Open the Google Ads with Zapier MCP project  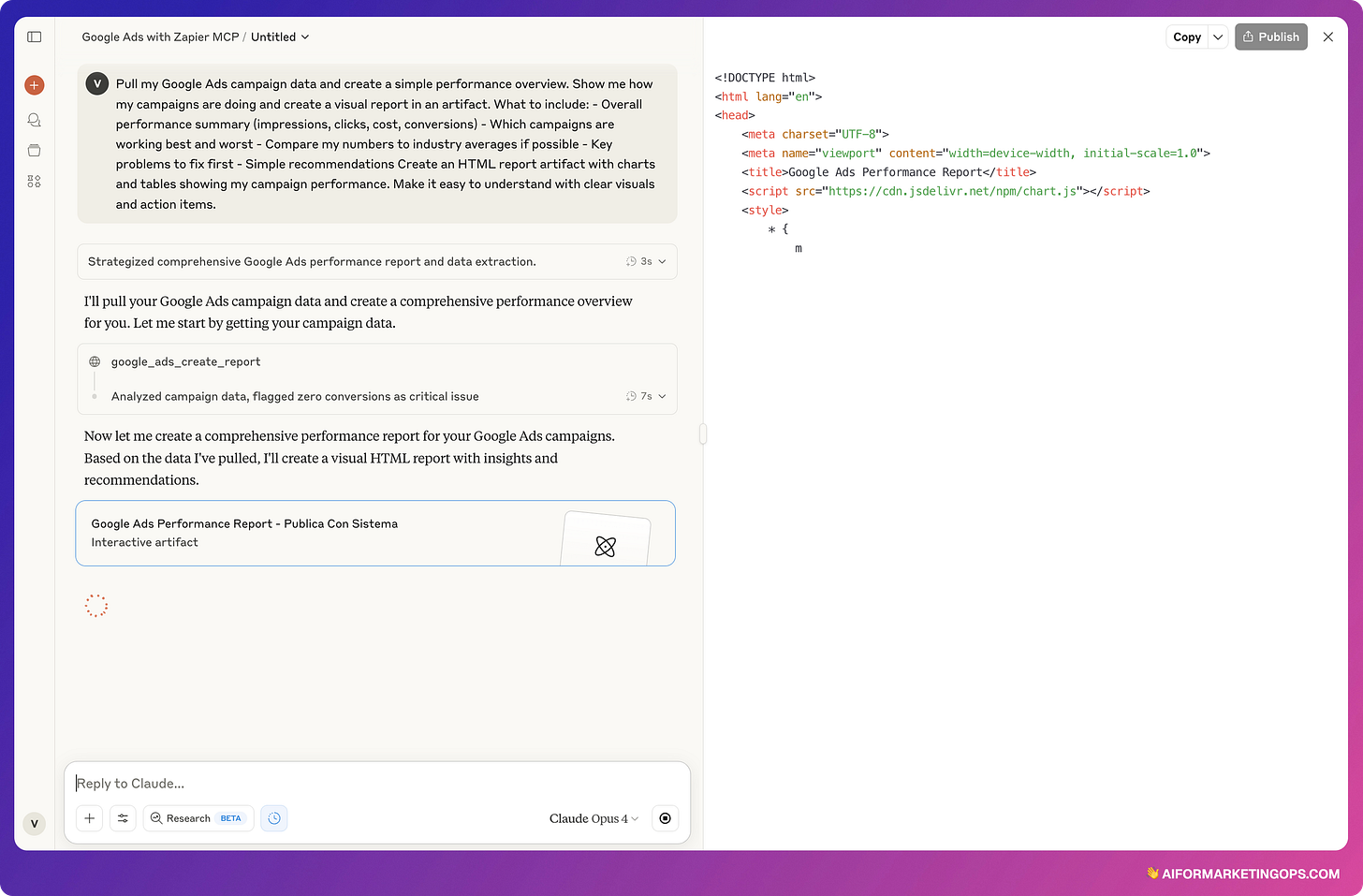point(160,37)
